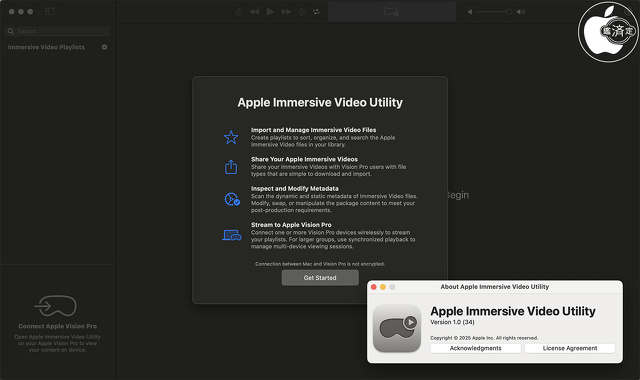
Task: Click the immersive video display icon in toolbar center
Action: [x=391, y=11]
